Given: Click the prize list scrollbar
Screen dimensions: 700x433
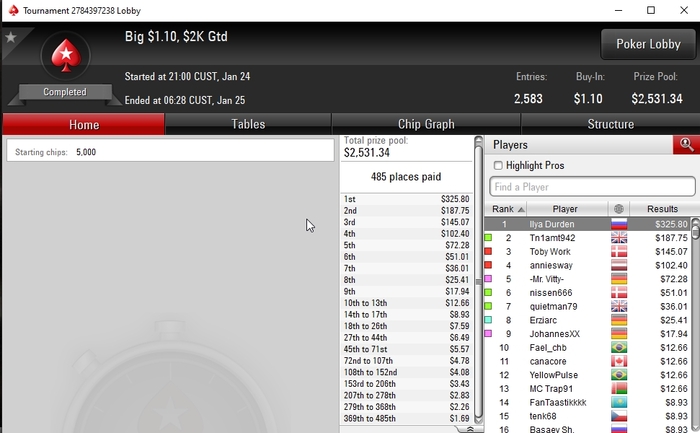Looking at the screenshot, I should pyautogui.click(x=478, y=279).
